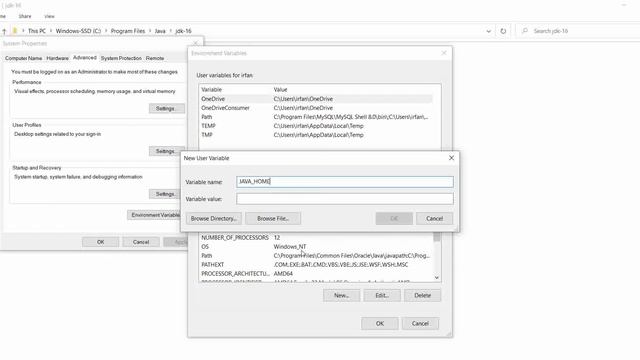The width and height of the screenshot is (640, 360).
Task: Click the system variables scrollbar thumb
Action: (437, 237)
